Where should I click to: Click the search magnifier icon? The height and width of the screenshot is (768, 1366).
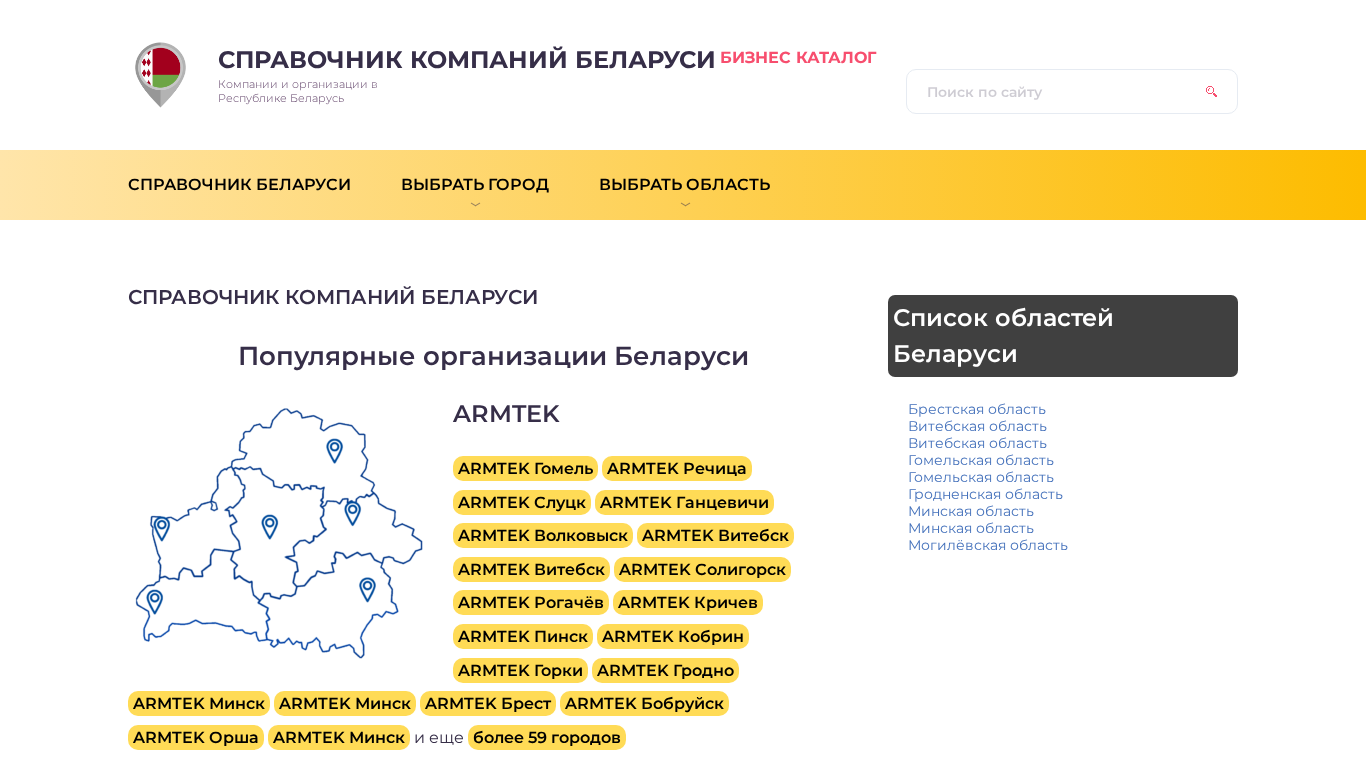(1211, 92)
